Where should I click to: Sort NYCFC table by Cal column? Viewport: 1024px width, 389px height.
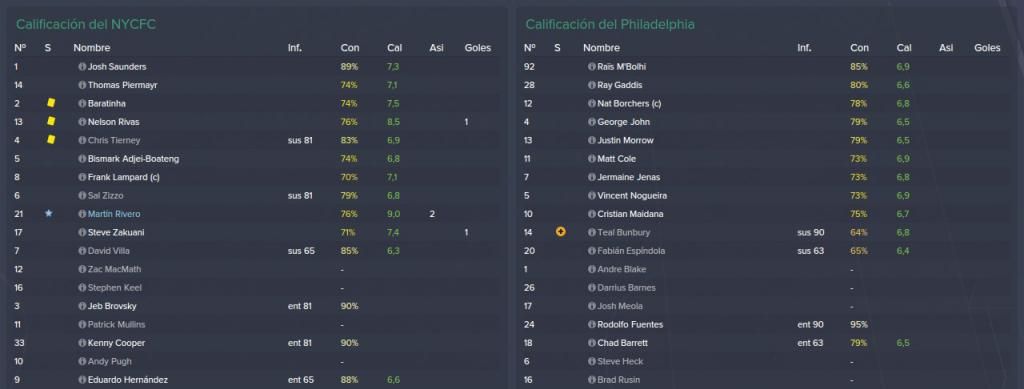pyautogui.click(x=394, y=48)
